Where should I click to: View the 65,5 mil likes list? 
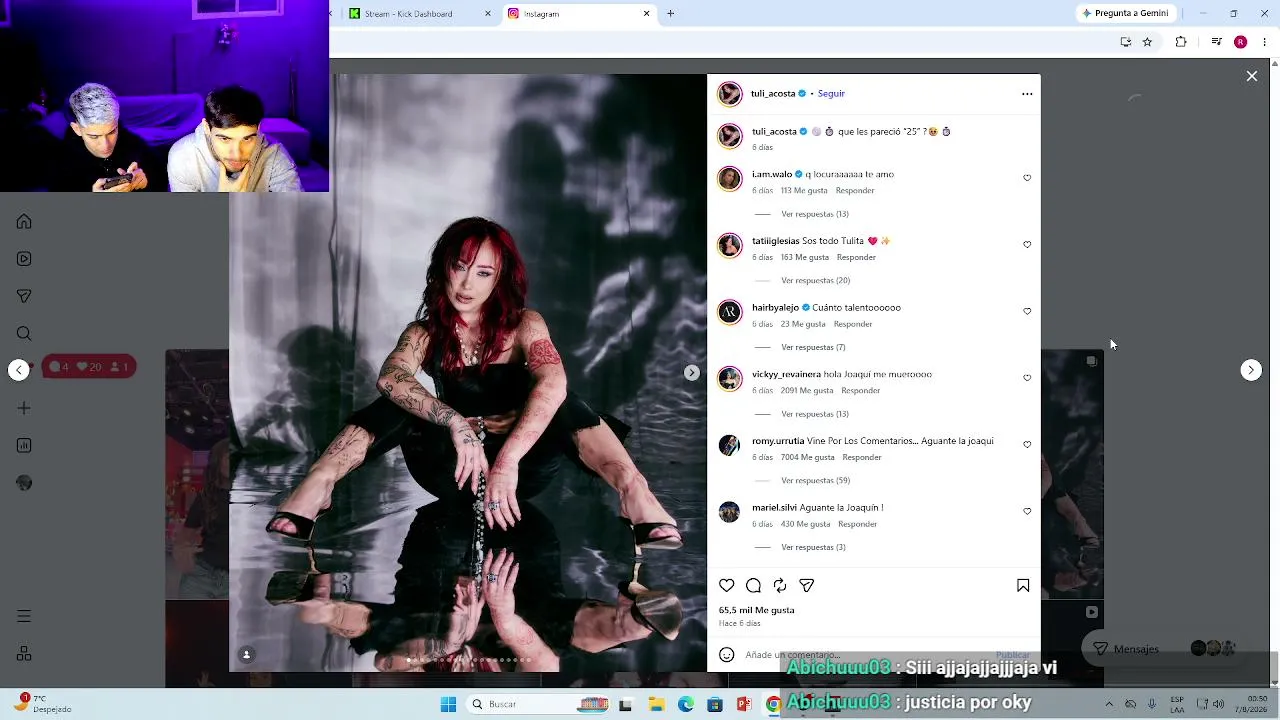coord(756,610)
